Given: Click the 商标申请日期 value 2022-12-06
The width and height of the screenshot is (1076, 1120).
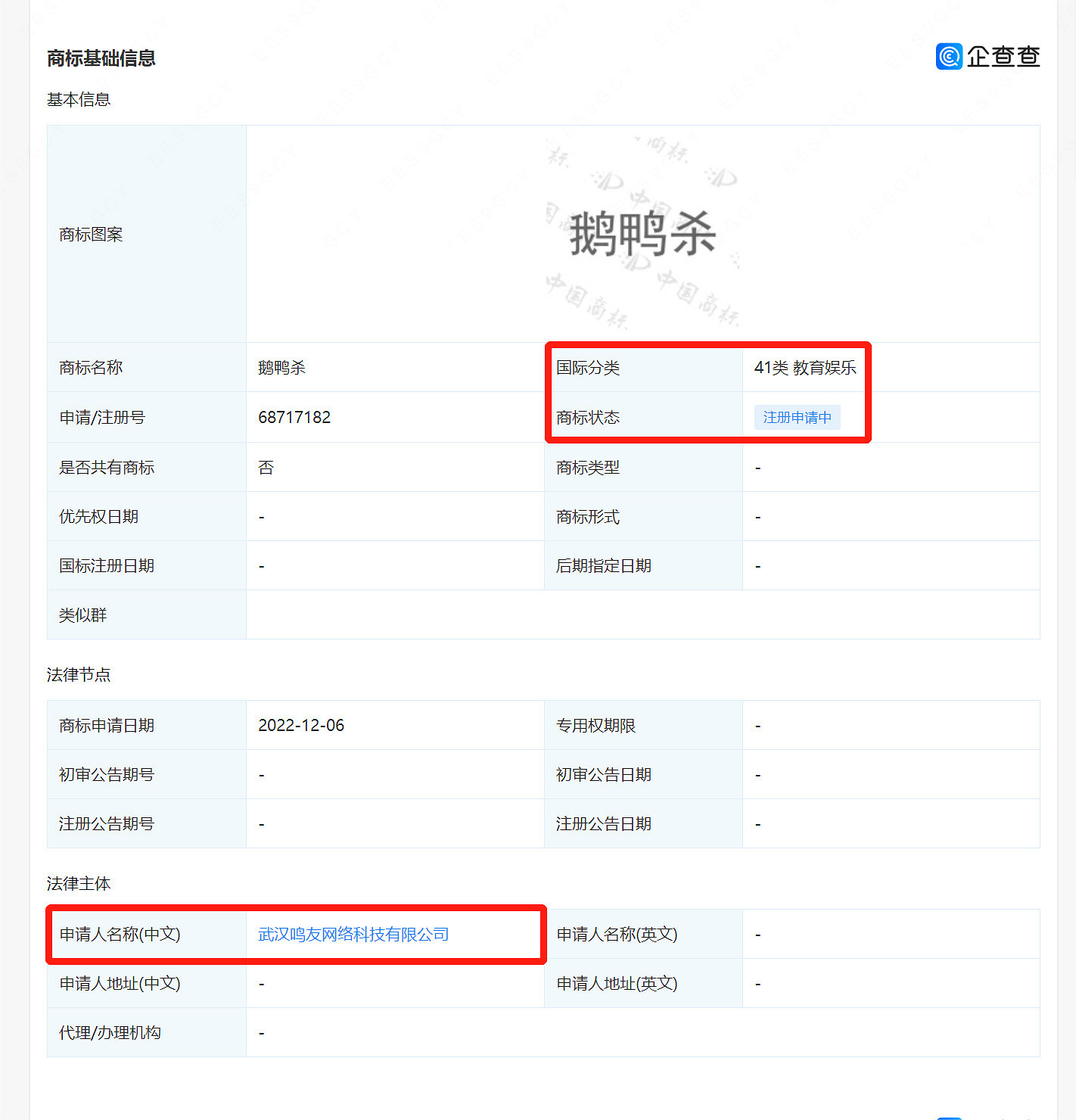Looking at the screenshot, I should pyautogui.click(x=301, y=725).
